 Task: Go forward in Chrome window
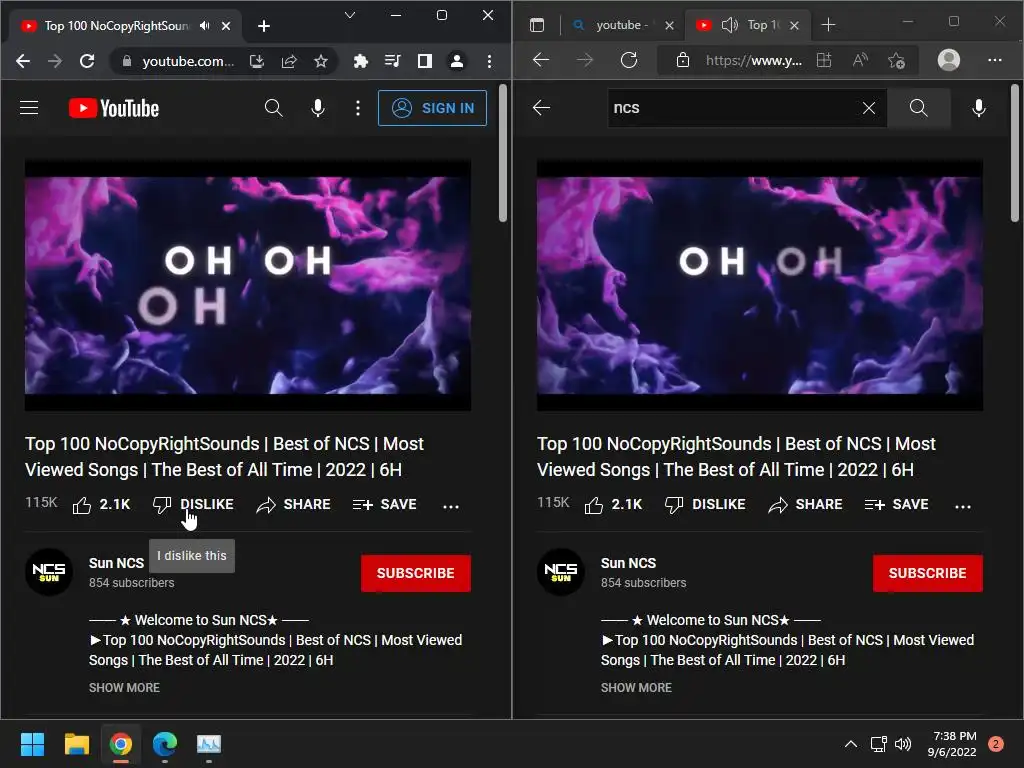coord(55,61)
